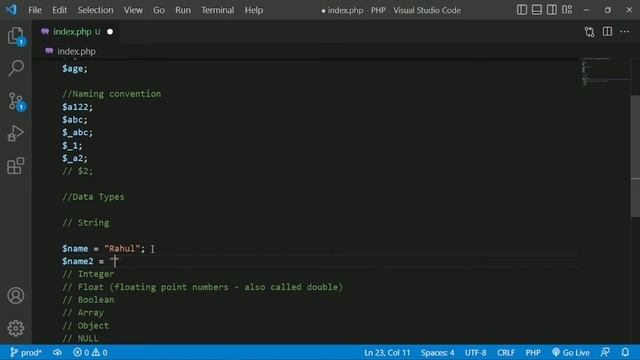640x360 pixels.
Task: Open the Selection menu
Action: point(96,10)
